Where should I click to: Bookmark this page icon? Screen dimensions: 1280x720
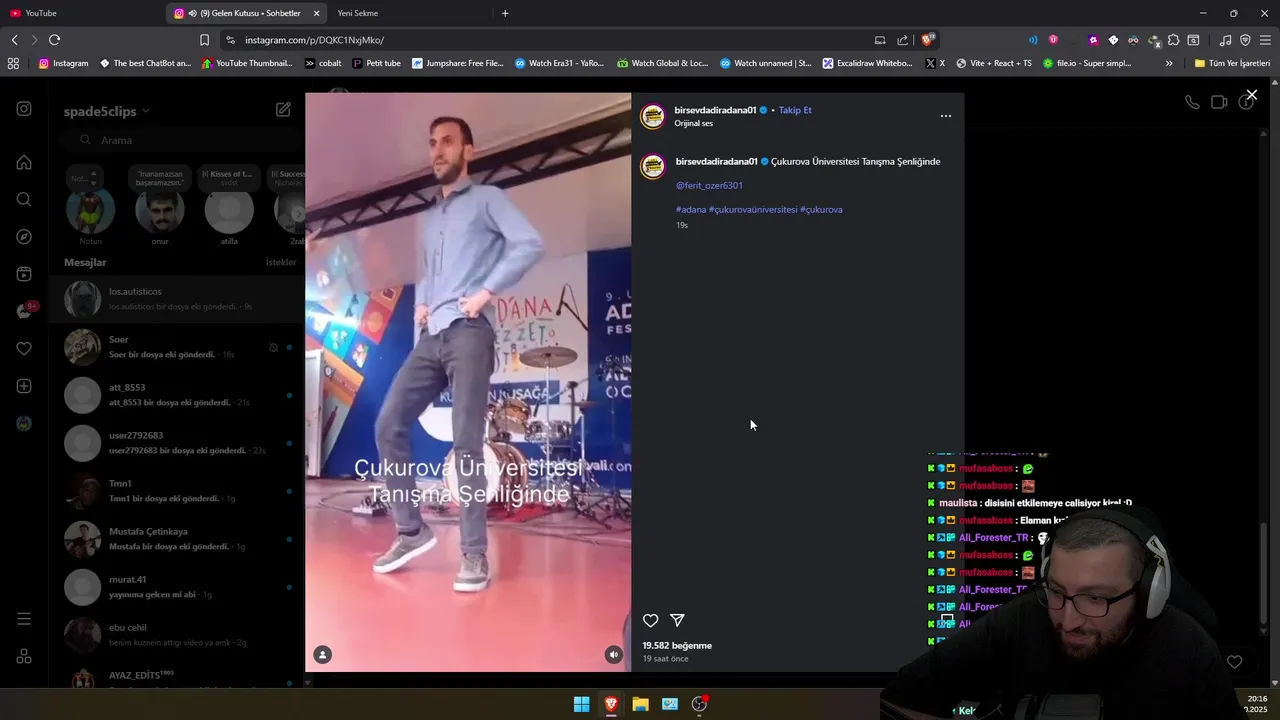pyautogui.click(x=204, y=40)
